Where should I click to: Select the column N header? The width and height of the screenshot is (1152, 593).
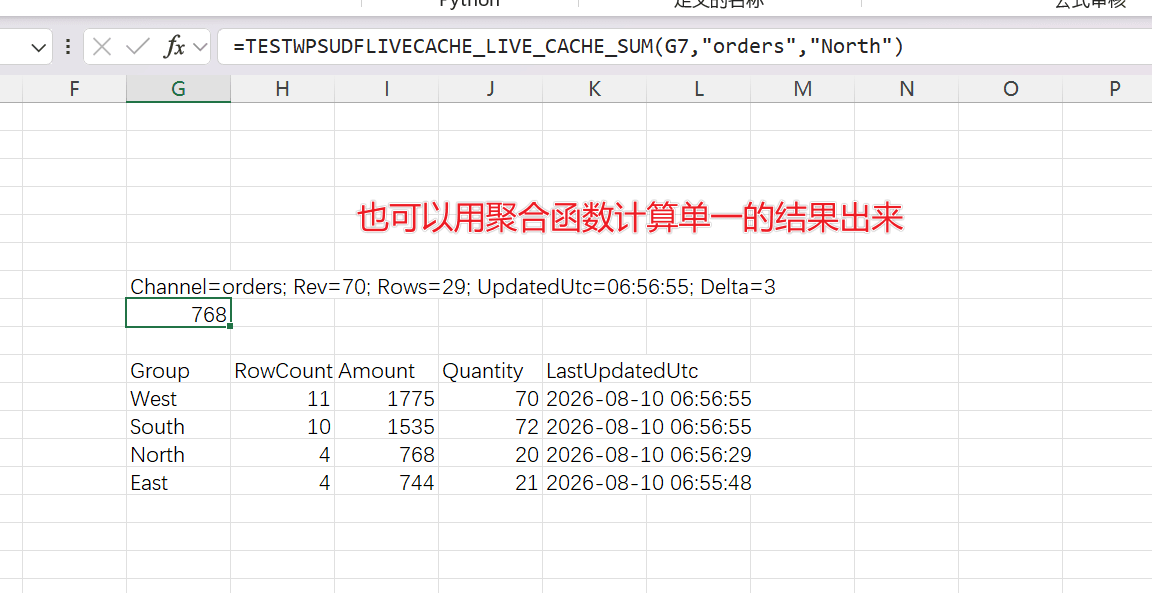[907, 89]
